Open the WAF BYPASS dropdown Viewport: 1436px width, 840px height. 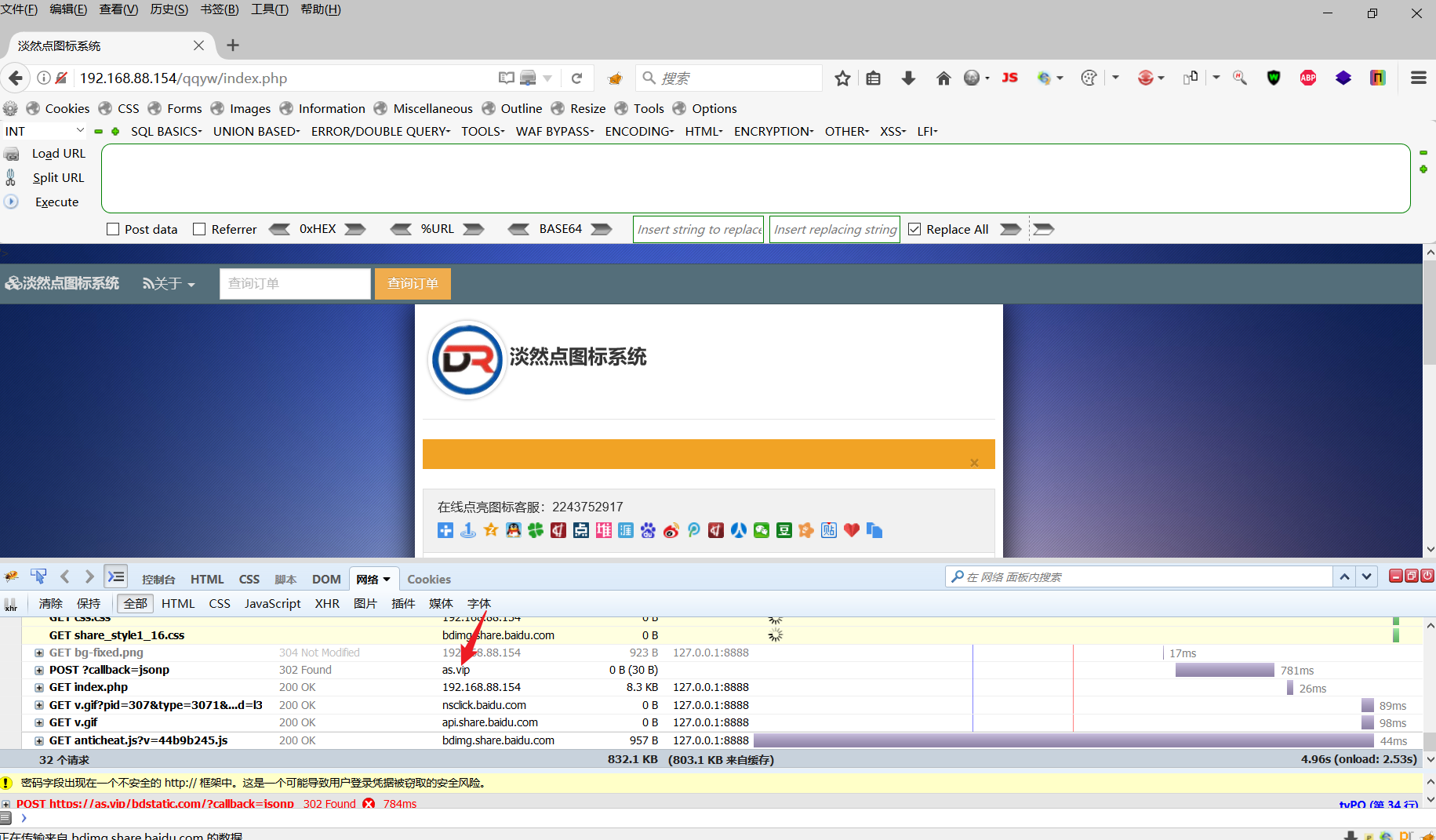point(554,131)
